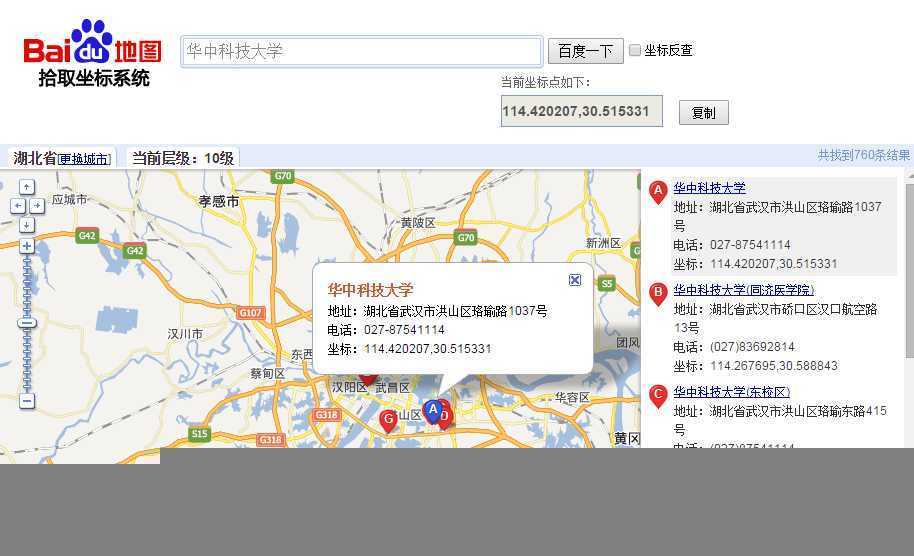Enable the 坐标反查 checkbox
The height and width of the screenshot is (556, 914).
point(635,50)
